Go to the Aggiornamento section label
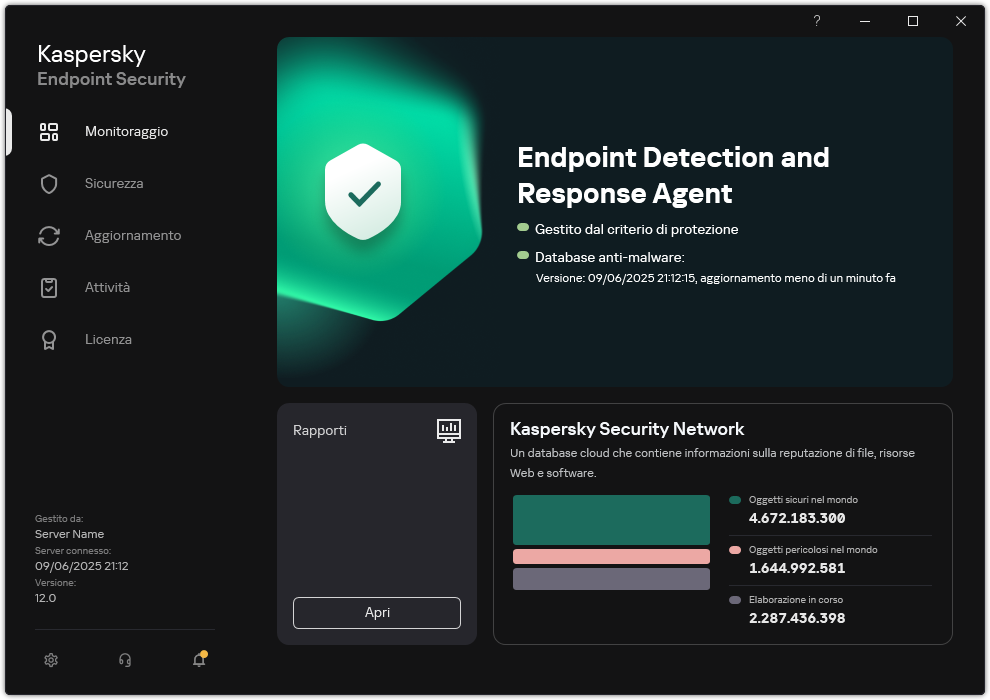990x700 pixels. click(x=133, y=236)
